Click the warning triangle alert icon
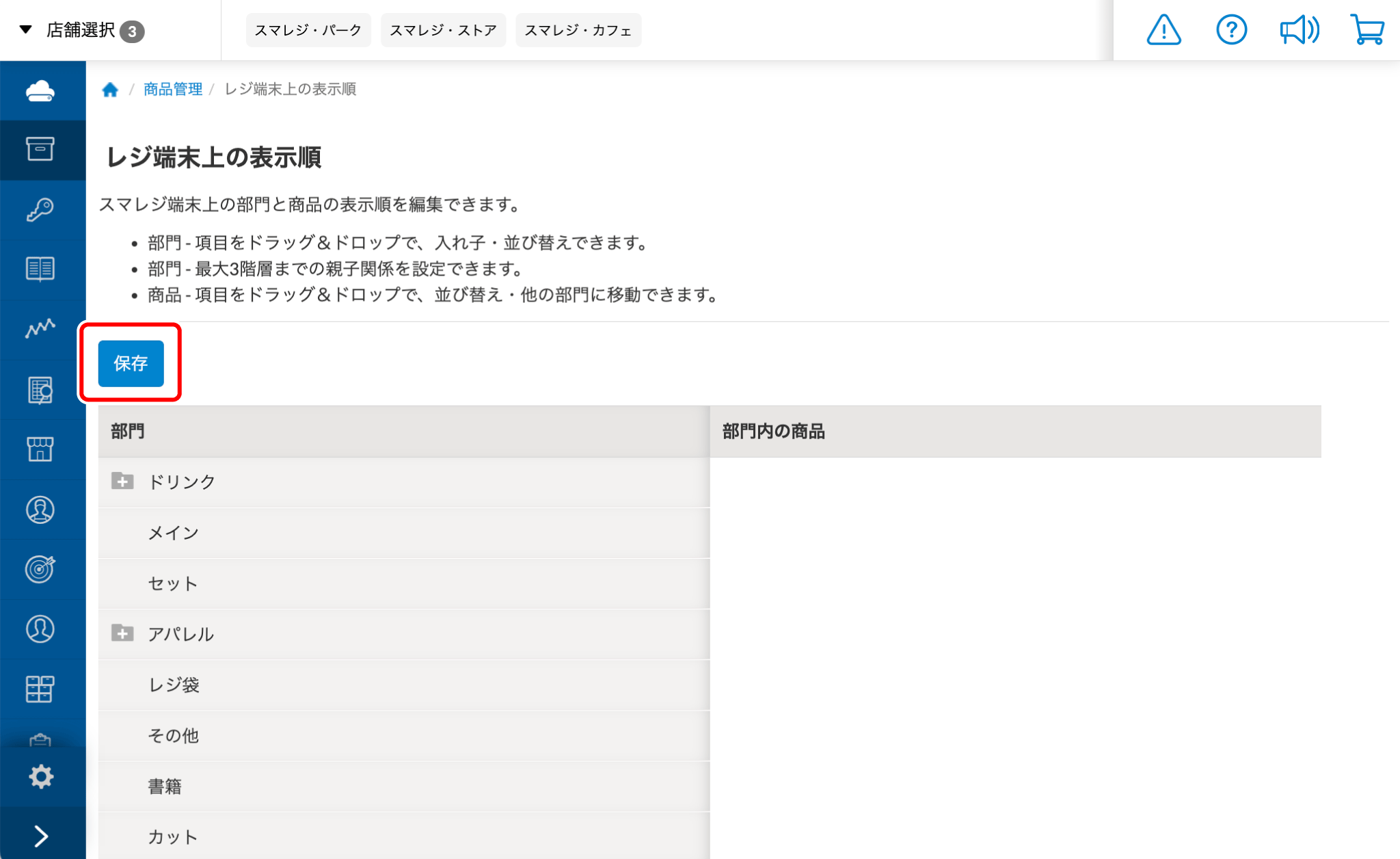 click(x=1163, y=30)
